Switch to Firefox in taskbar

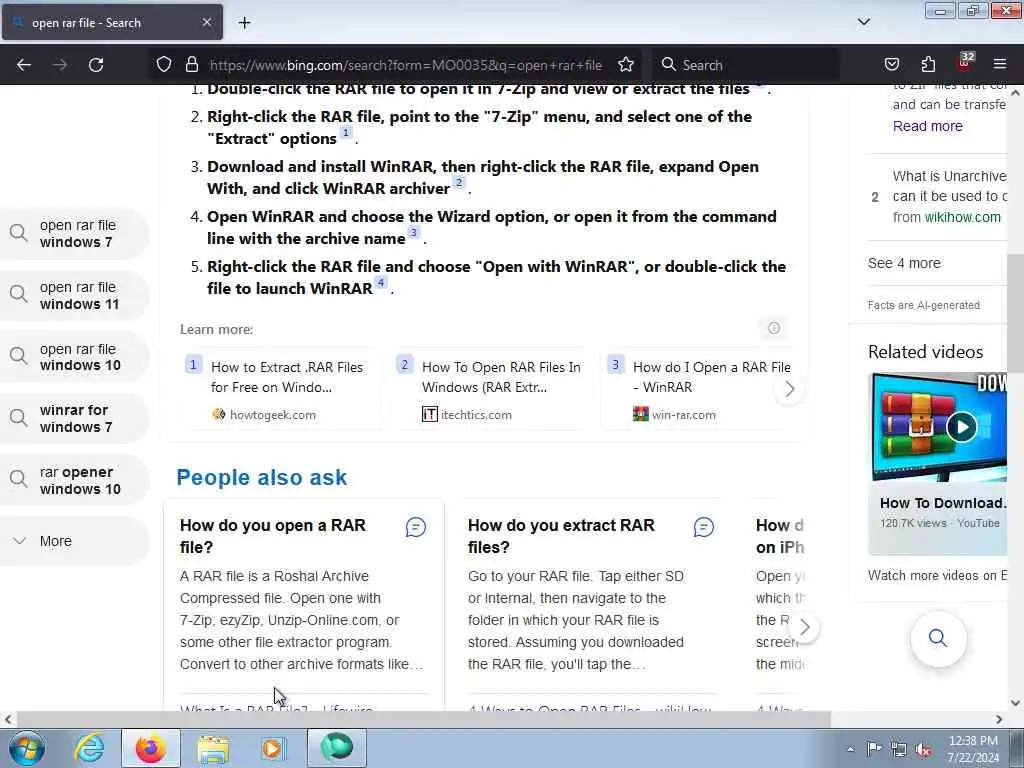(151, 748)
